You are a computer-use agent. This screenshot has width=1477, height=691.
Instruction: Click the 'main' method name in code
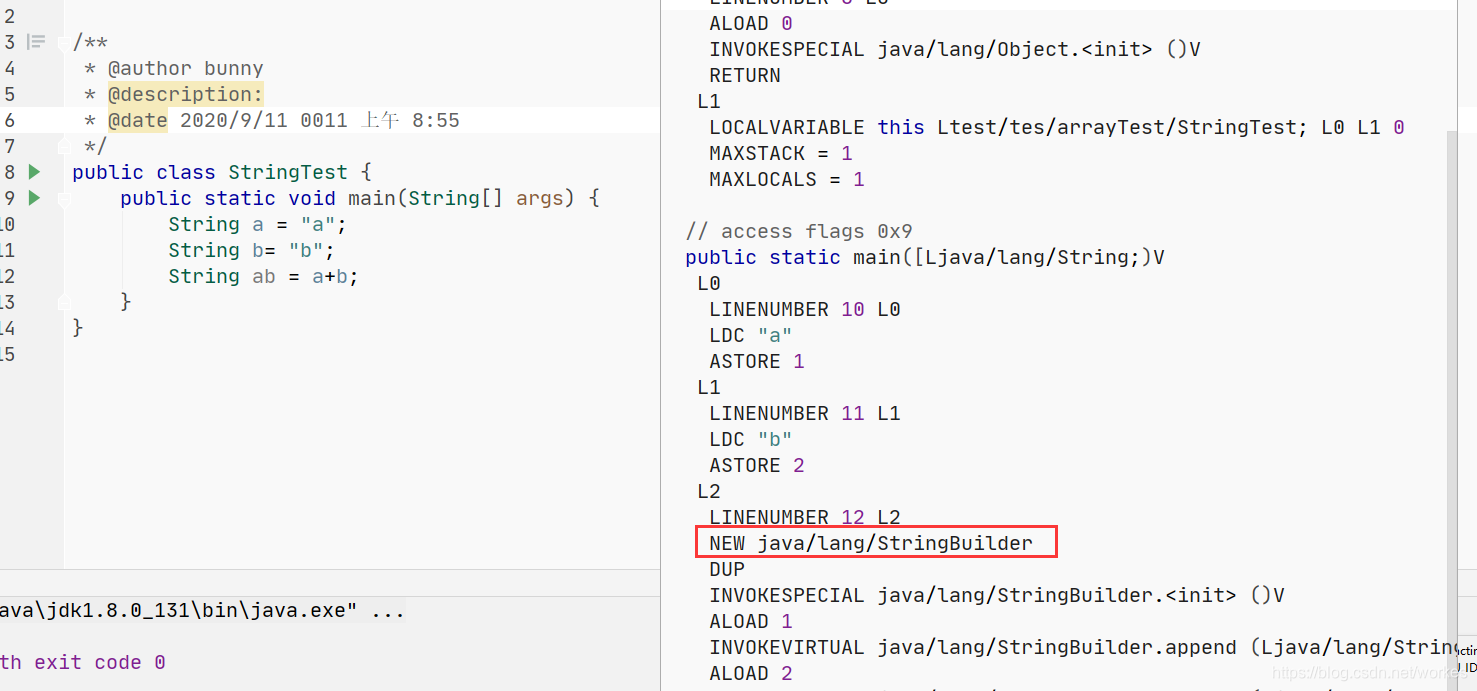pyautogui.click(x=372, y=198)
